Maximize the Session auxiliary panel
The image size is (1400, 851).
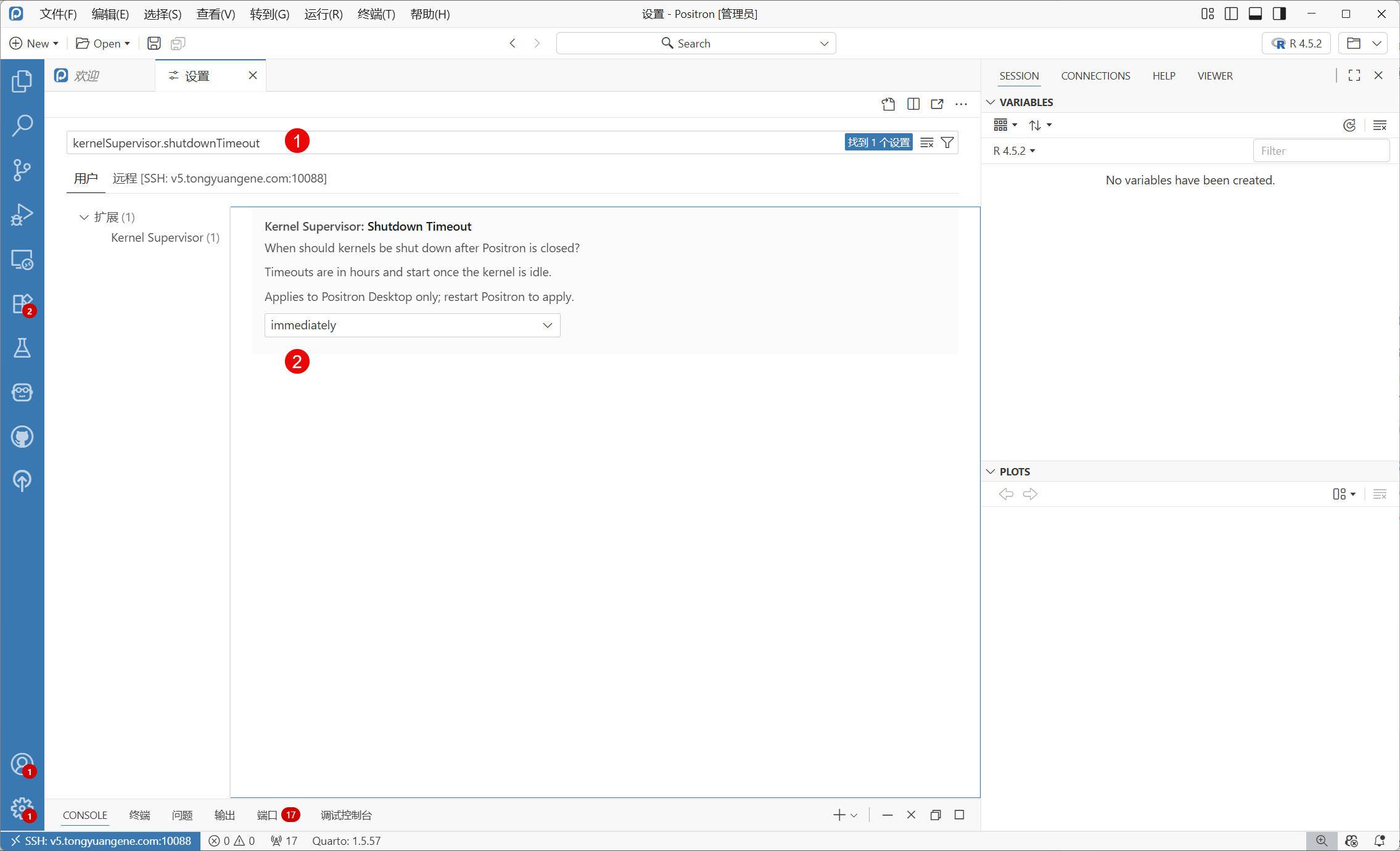pyautogui.click(x=1354, y=75)
